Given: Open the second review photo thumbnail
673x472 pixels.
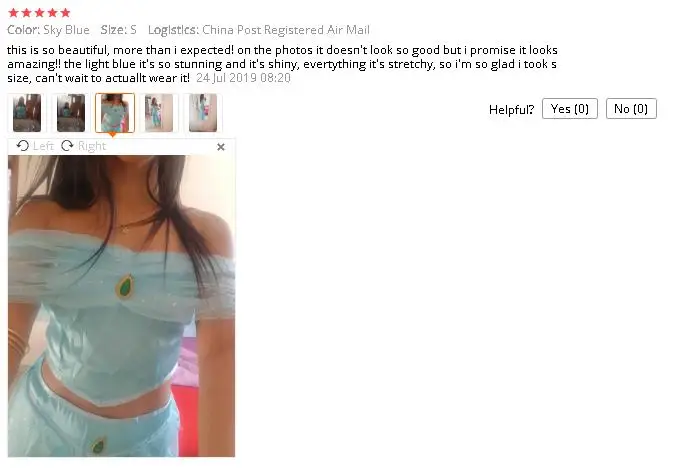Looking at the screenshot, I should click(71, 113).
